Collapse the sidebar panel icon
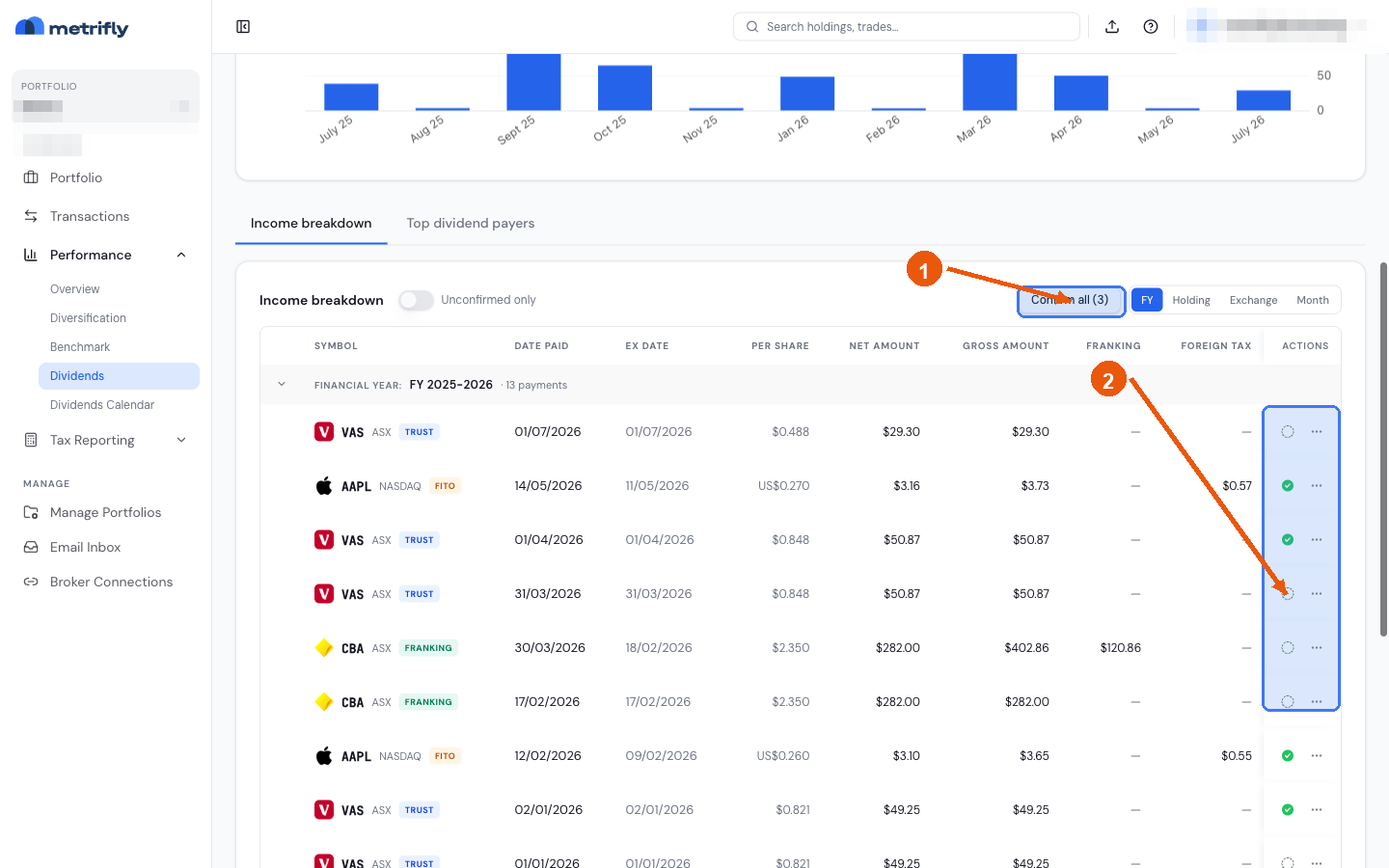This screenshot has width=1389, height=868. pos(243,27)
